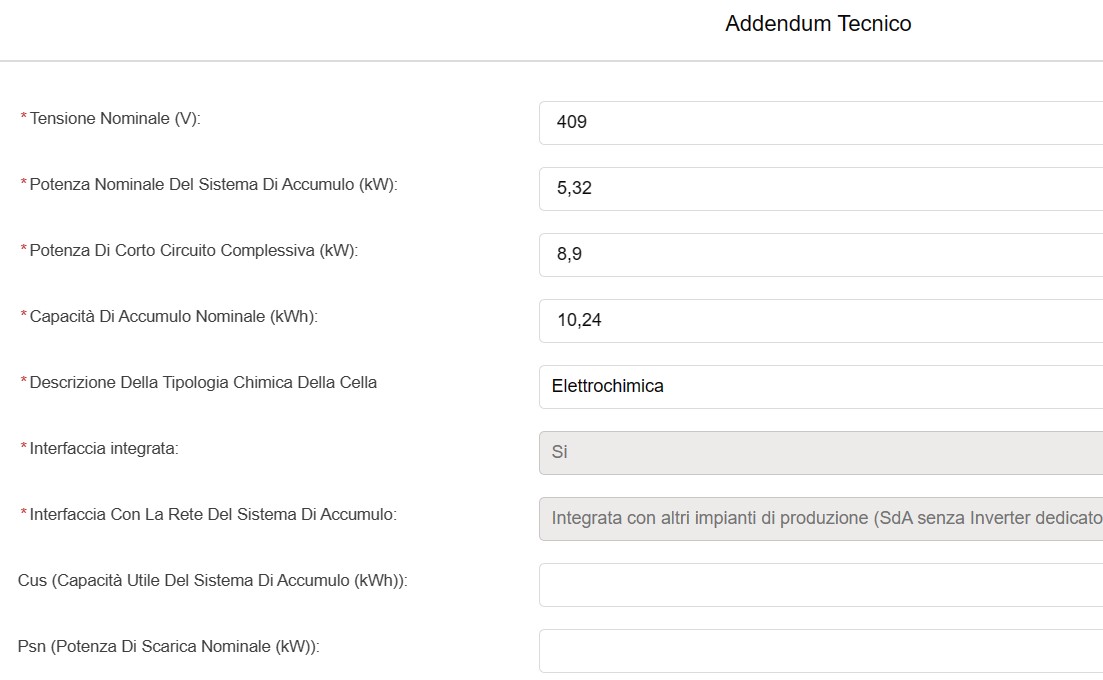Click the 'Potenza Di Corto Circuito Complessiva' label
The height and width of the screenshot is (680, 1103).
(x=193, y=250)
